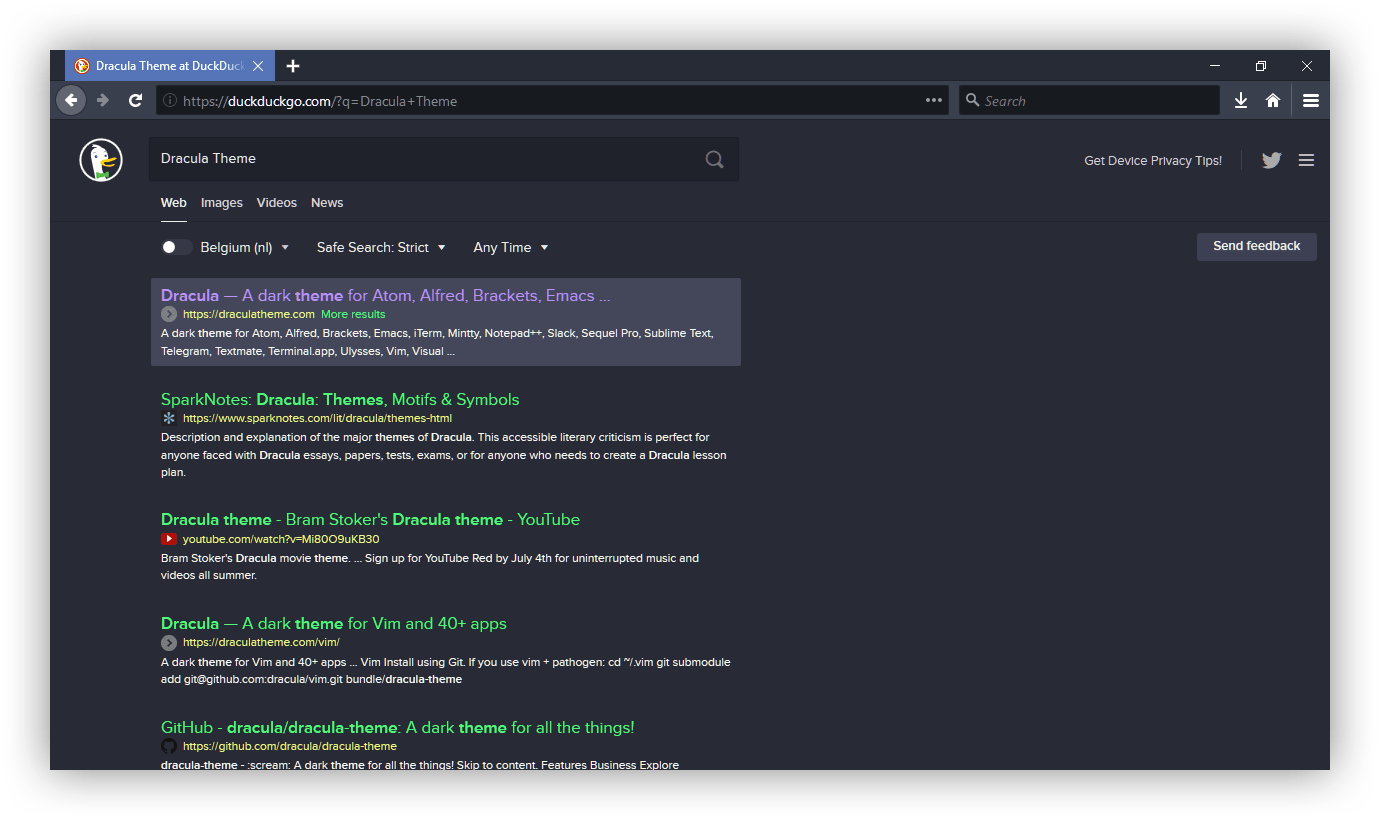This screenshot has width=1380, height=820.
Task: Click the Firefox home button
Action: click(1275, 100)
